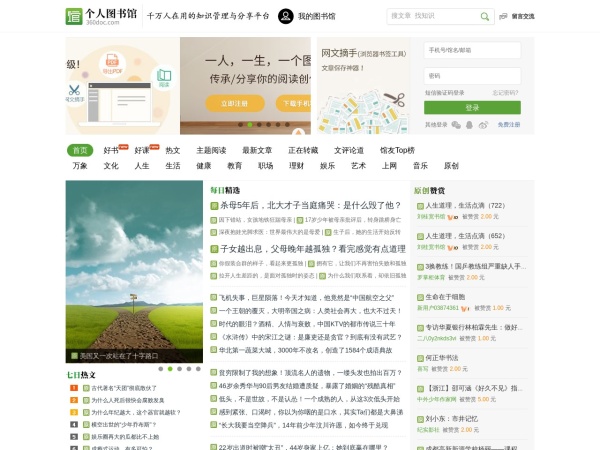
Task: Open the 忘记密码? link
Action: (505, 92)
